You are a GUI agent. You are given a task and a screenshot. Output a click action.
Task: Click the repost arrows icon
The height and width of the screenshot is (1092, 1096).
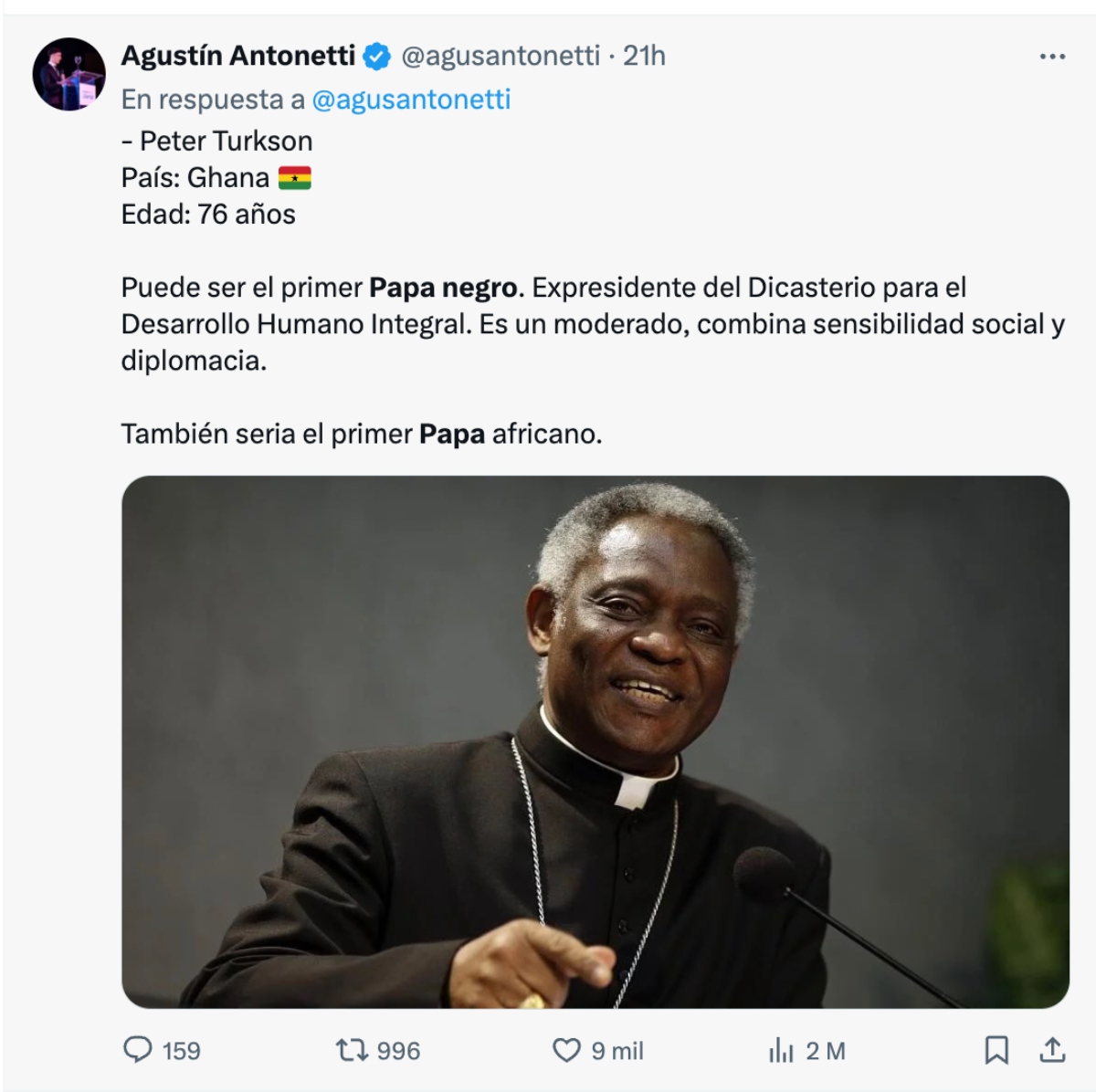coord(351,1050)
